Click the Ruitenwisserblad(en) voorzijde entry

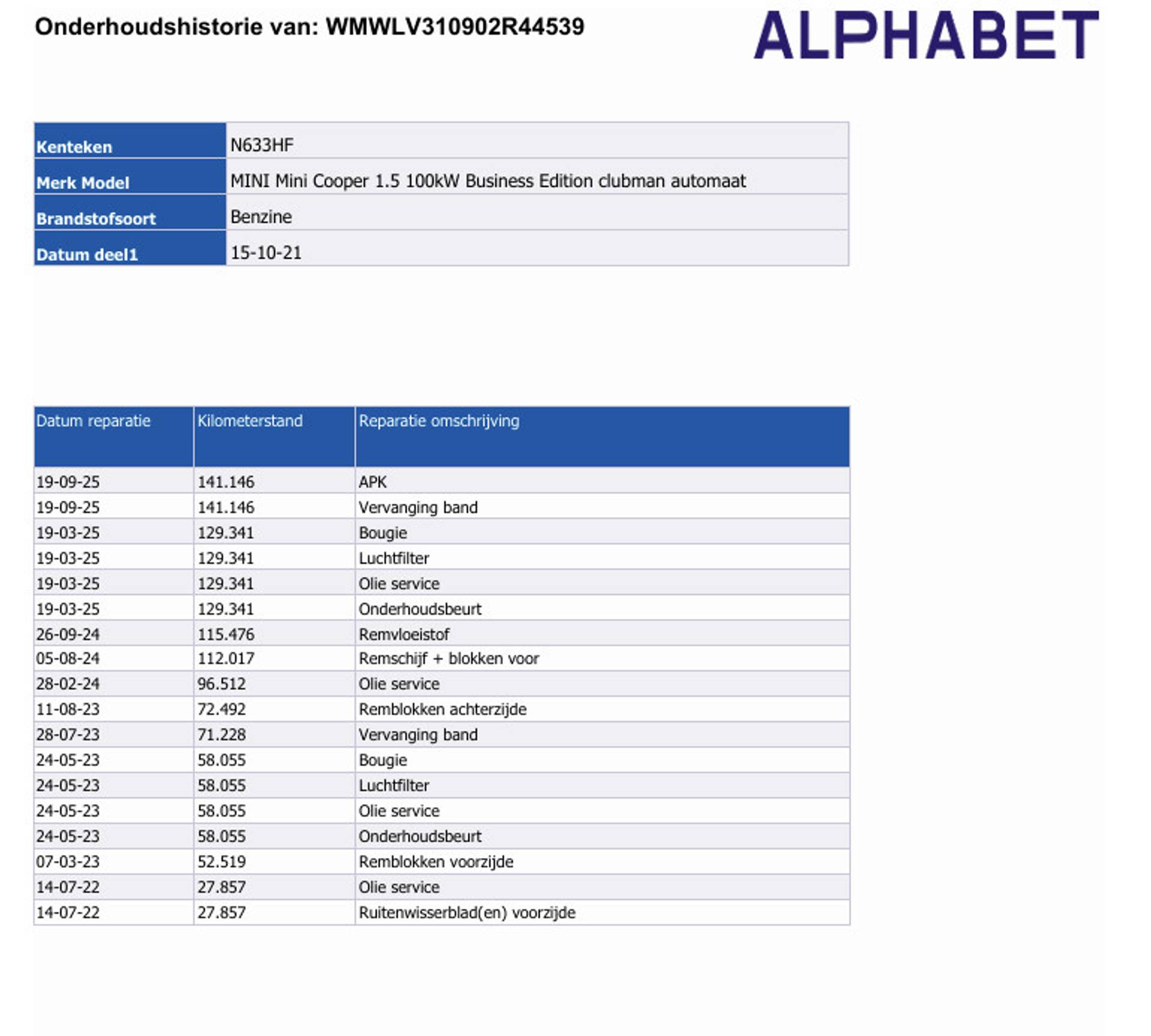(x=467, y=912)
